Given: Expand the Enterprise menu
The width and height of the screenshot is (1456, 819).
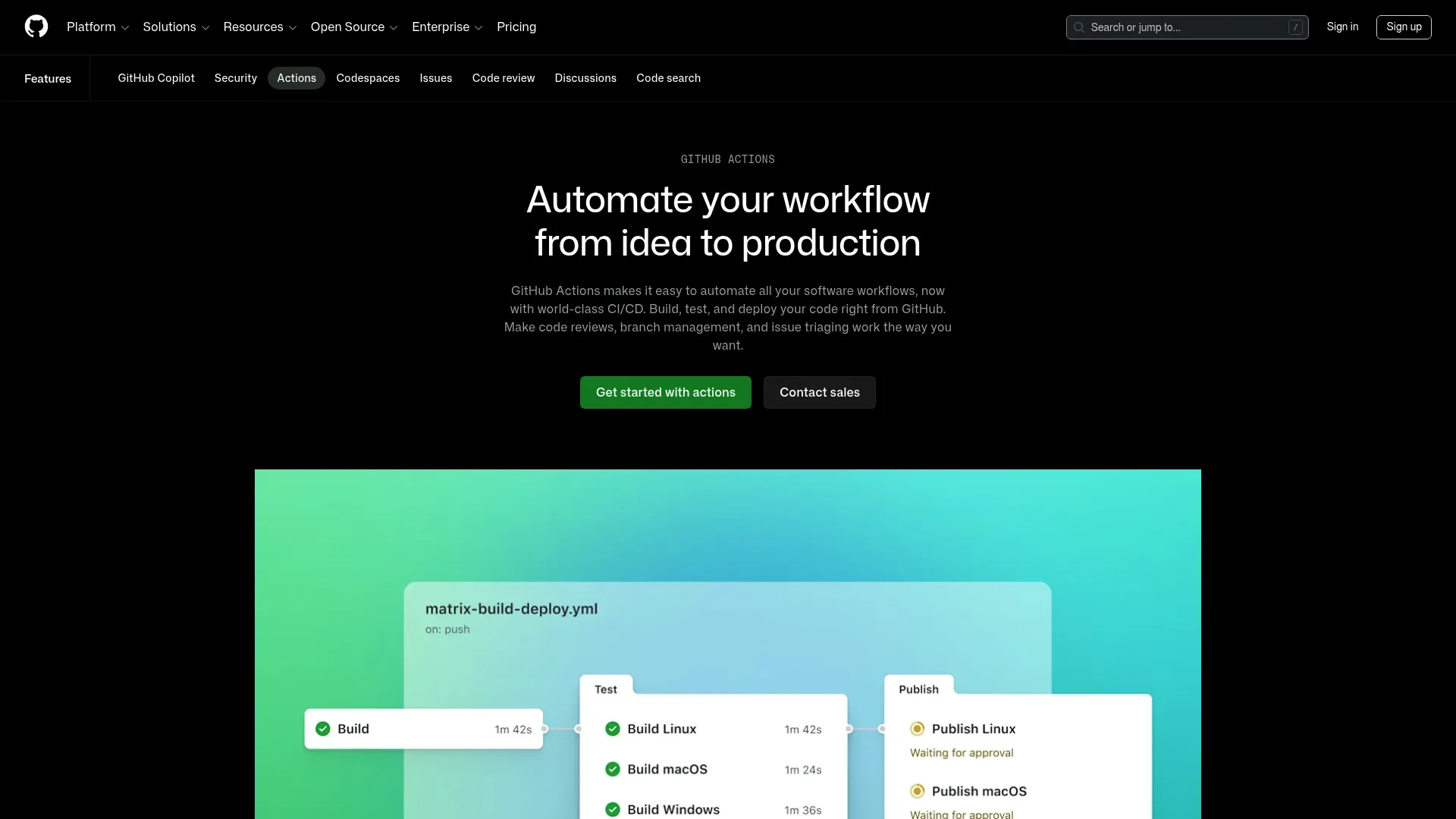Looking at the screenshot, I should click(x=447, y=27).
